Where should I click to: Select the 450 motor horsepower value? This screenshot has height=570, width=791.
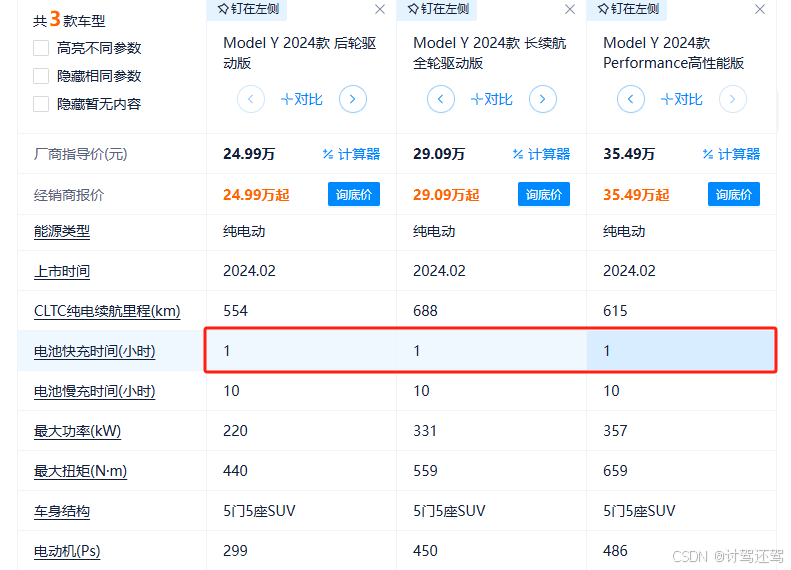pos(425,551)
